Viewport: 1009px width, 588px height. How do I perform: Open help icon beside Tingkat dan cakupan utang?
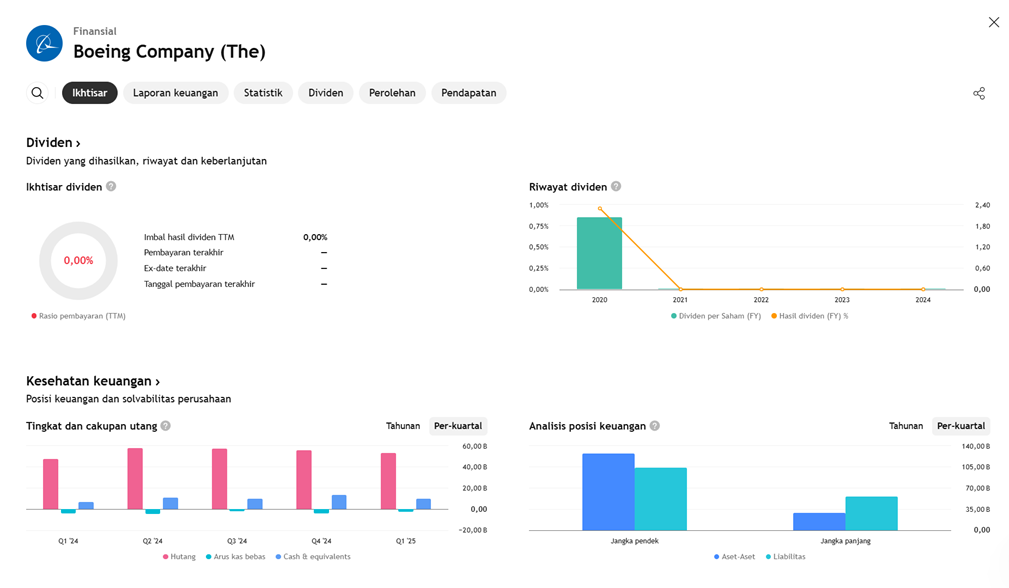165,426
